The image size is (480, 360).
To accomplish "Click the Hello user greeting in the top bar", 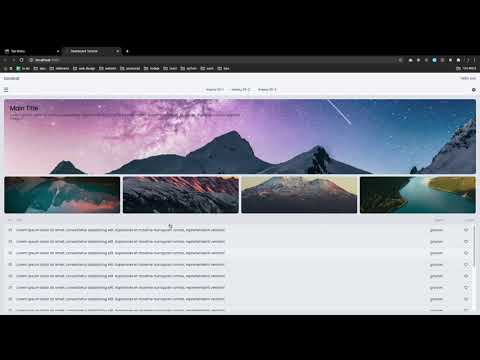I will tap(468, 78).
